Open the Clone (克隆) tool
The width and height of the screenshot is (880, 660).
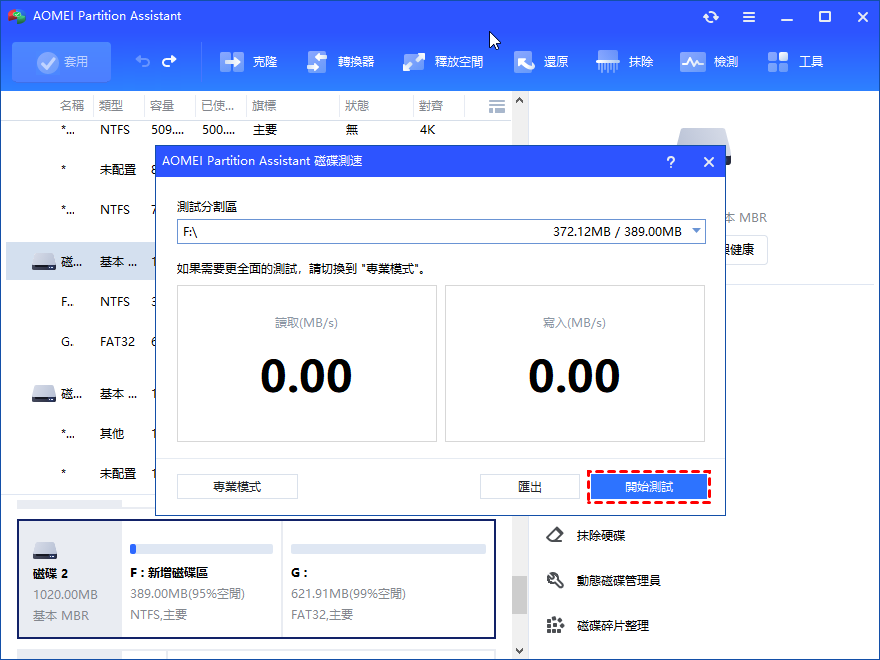pyautogui.click(x=248, y=62)
